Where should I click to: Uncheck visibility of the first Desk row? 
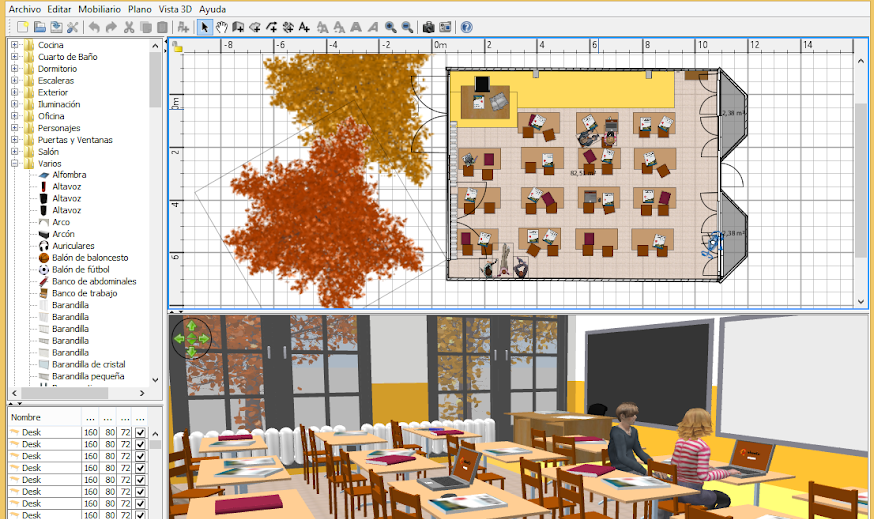click(x=140, y=432)
